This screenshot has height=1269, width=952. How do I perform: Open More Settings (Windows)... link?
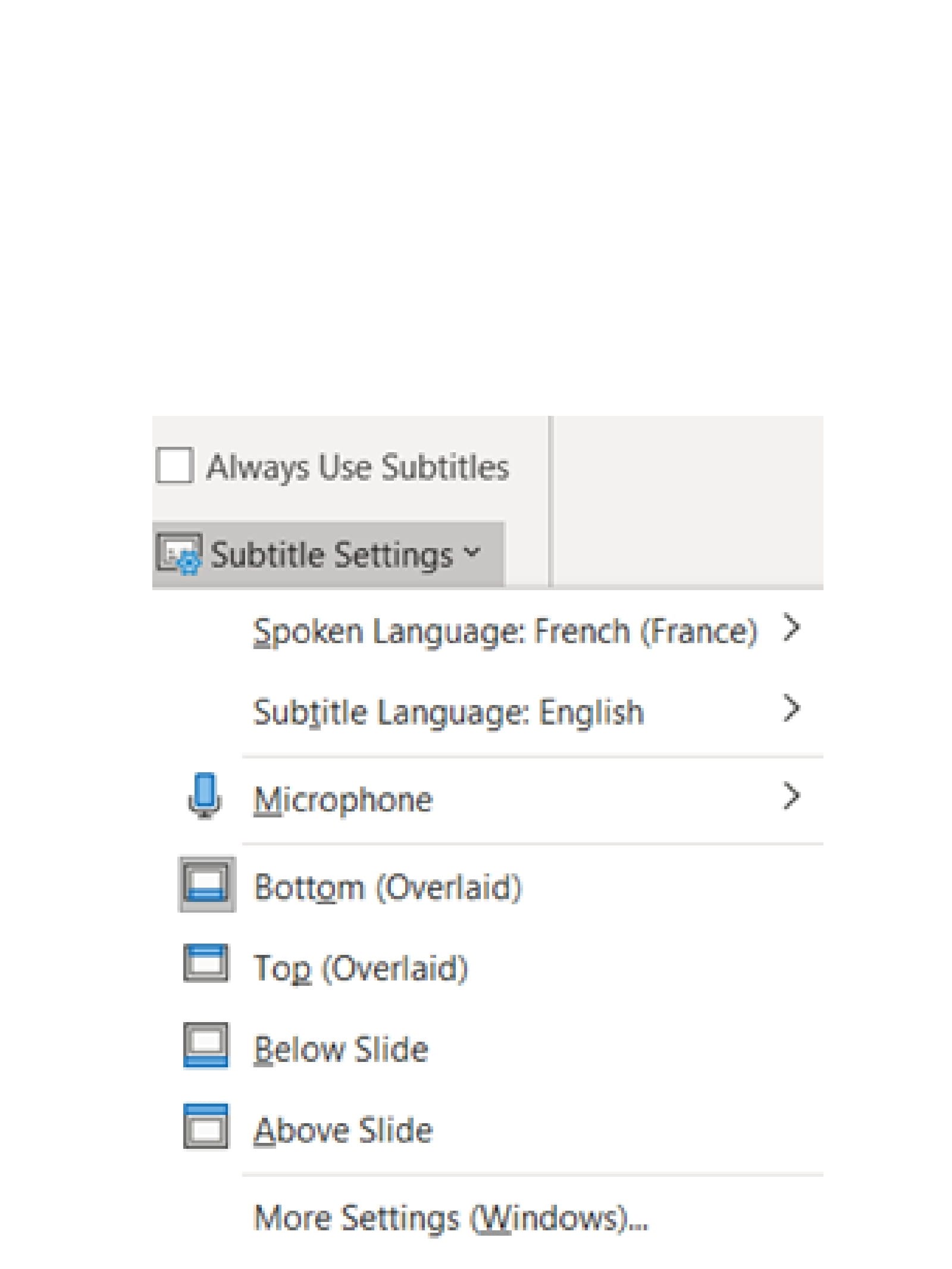tap(450, 1217)
